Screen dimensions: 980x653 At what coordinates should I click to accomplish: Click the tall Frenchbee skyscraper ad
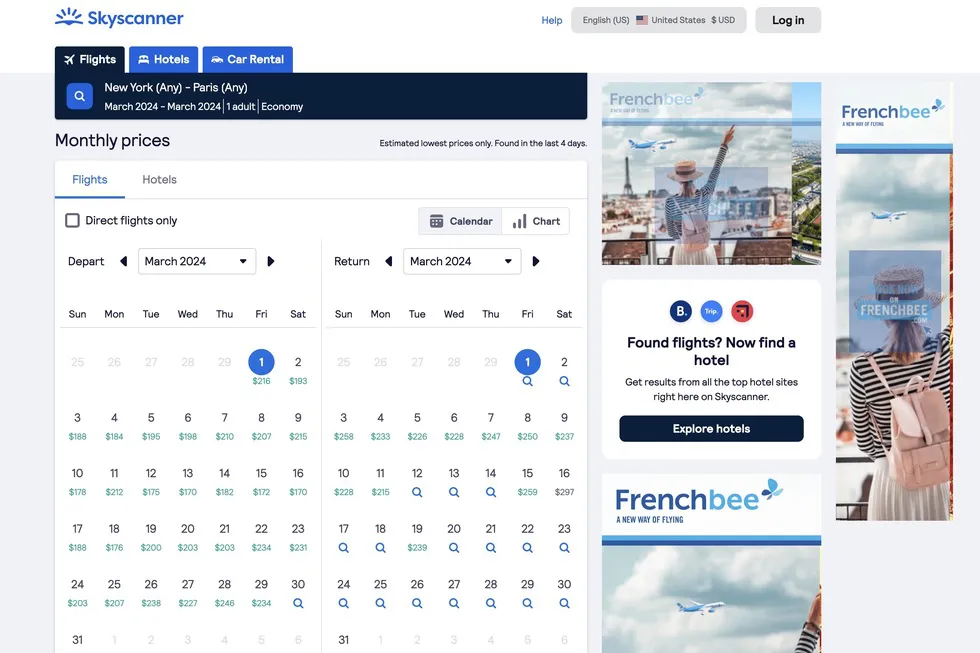[x=894, y=301]
